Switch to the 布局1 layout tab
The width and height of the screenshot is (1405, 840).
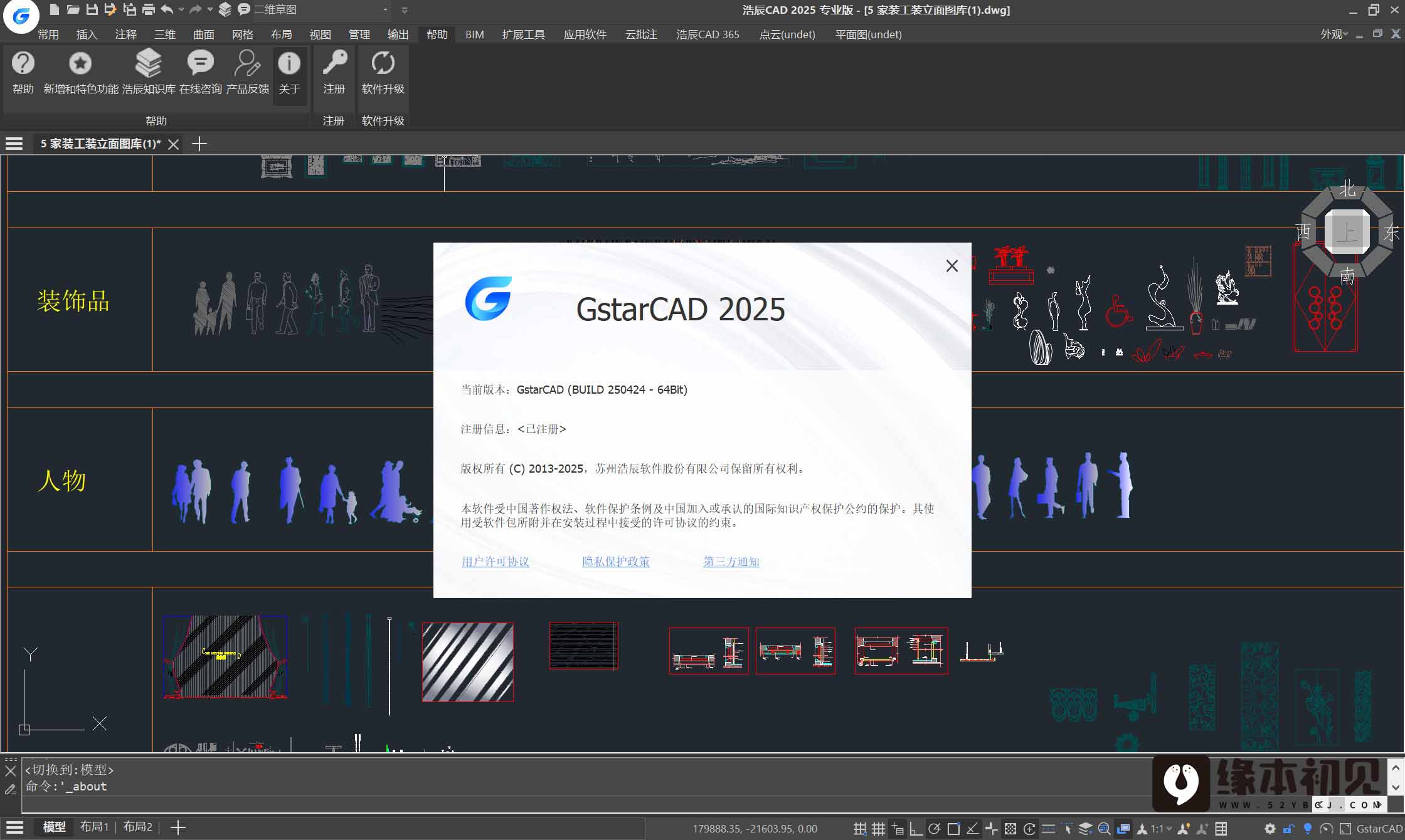tap(94, 827)
